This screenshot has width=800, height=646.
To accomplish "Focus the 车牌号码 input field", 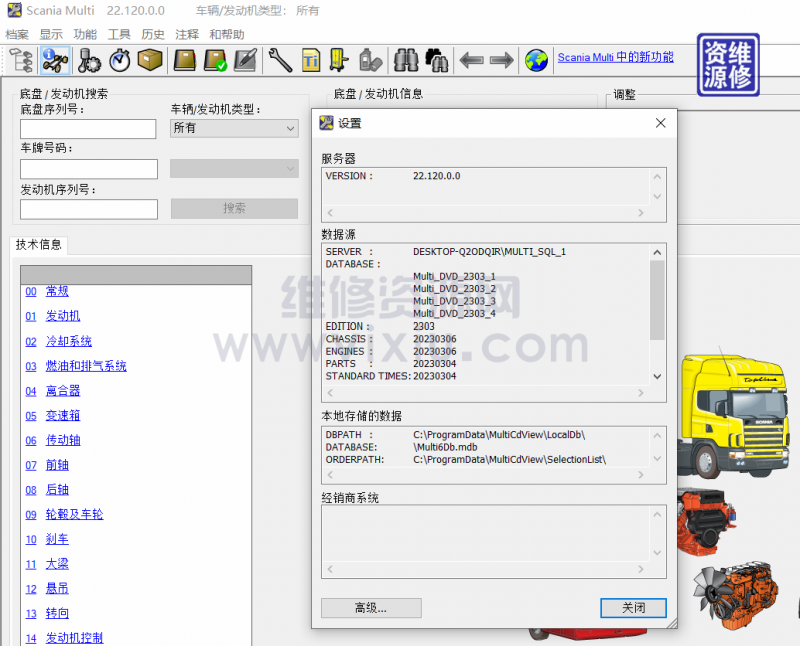I will coord(89,169).
